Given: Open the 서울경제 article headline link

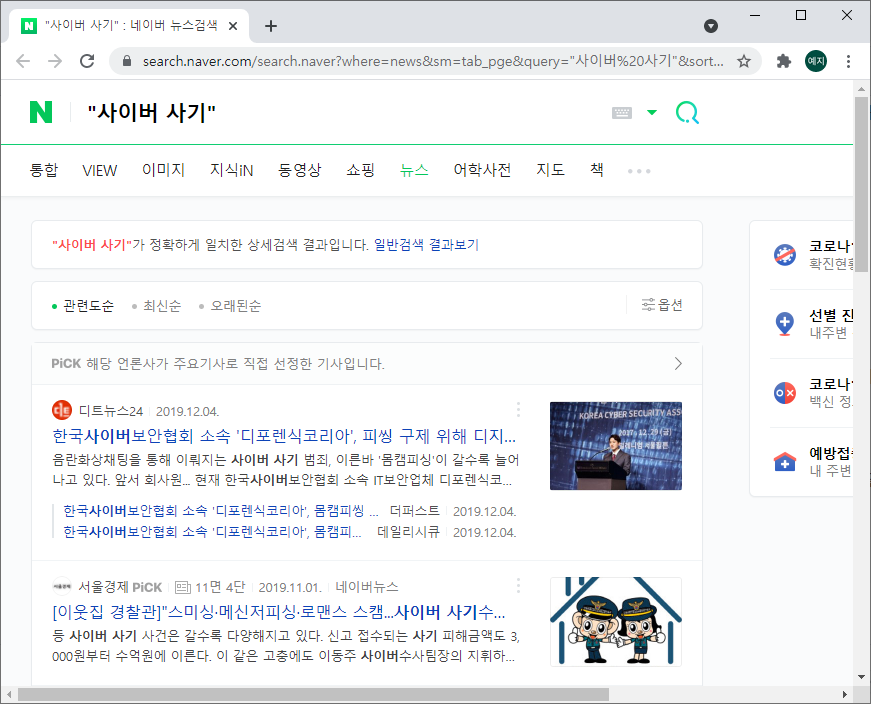Looking at the screenshot, I should (280, 612).
